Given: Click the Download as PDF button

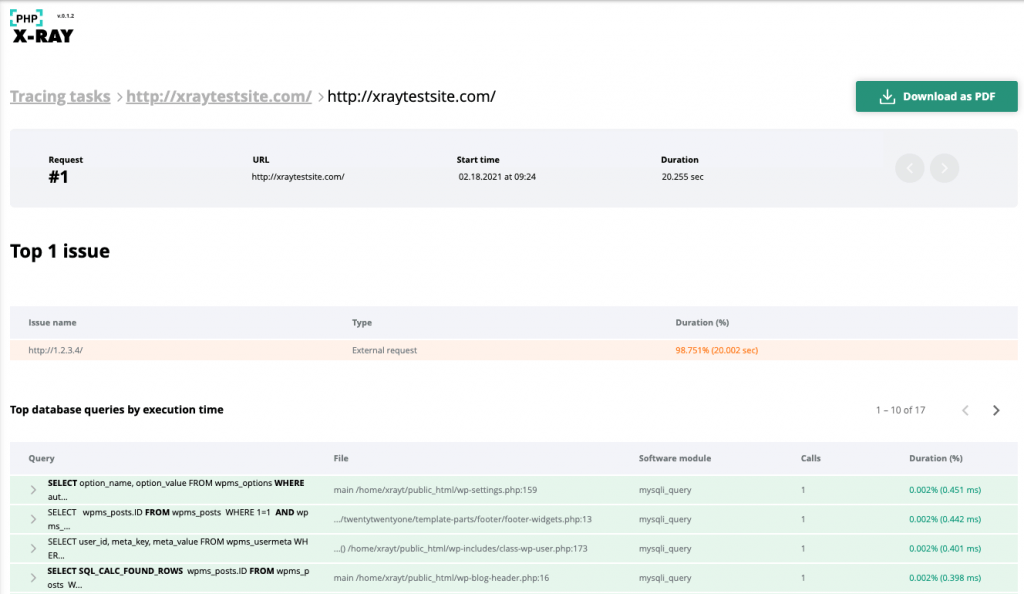Looking at the screenshot, I should pos(936,96).
